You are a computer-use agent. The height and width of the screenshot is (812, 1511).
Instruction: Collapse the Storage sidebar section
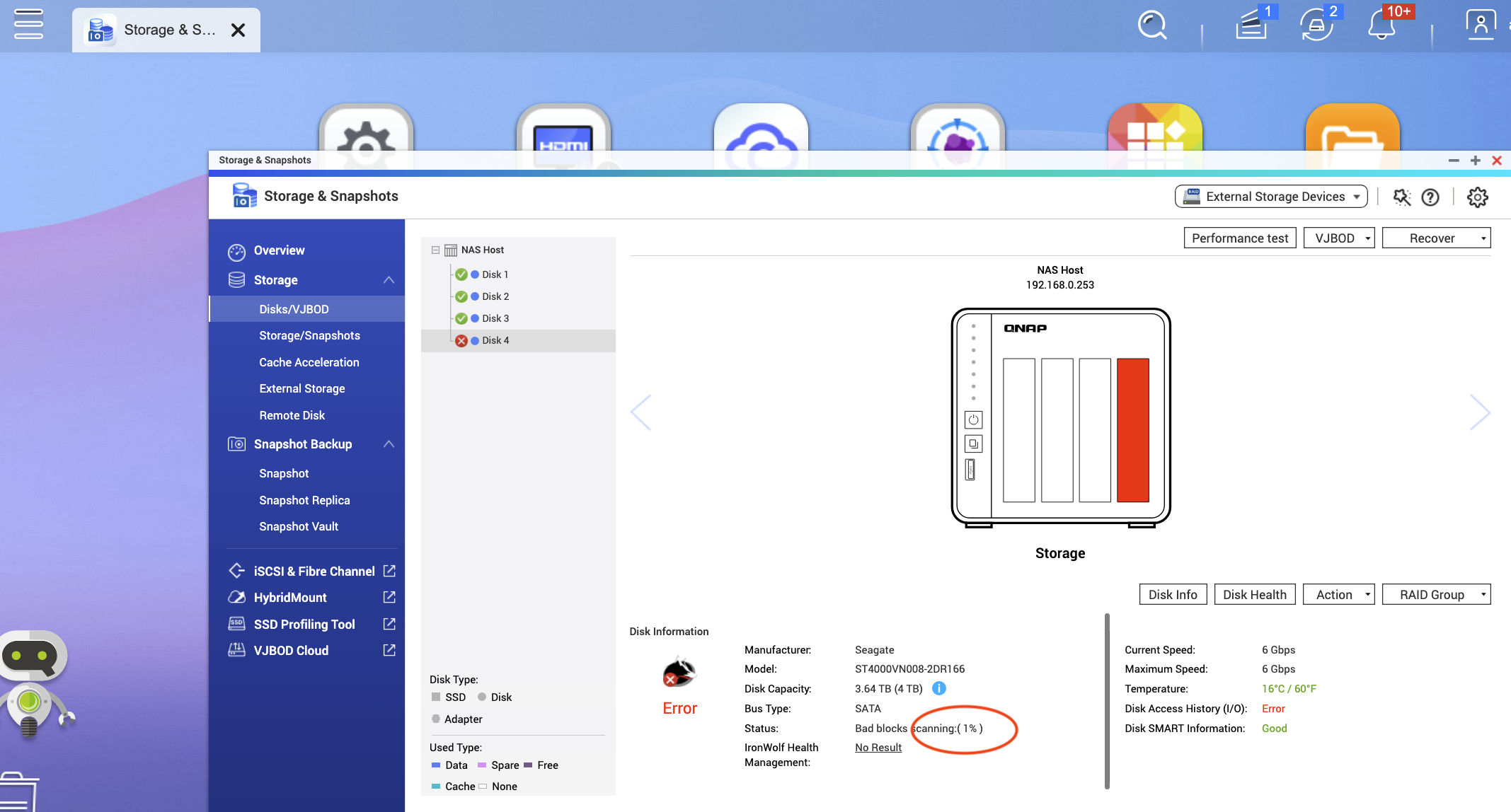(389, 280)
